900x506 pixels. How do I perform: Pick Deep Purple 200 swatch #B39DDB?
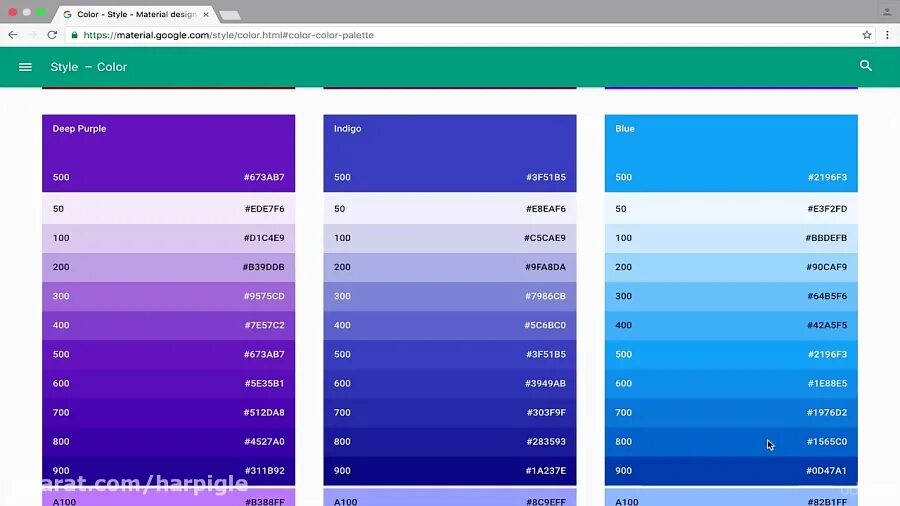coord(168,267)
